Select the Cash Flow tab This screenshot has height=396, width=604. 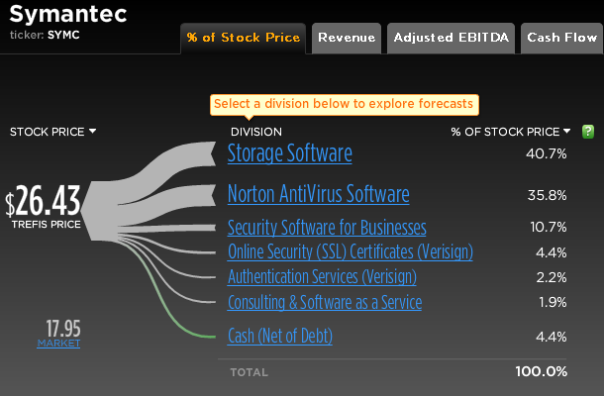[562, 38]
